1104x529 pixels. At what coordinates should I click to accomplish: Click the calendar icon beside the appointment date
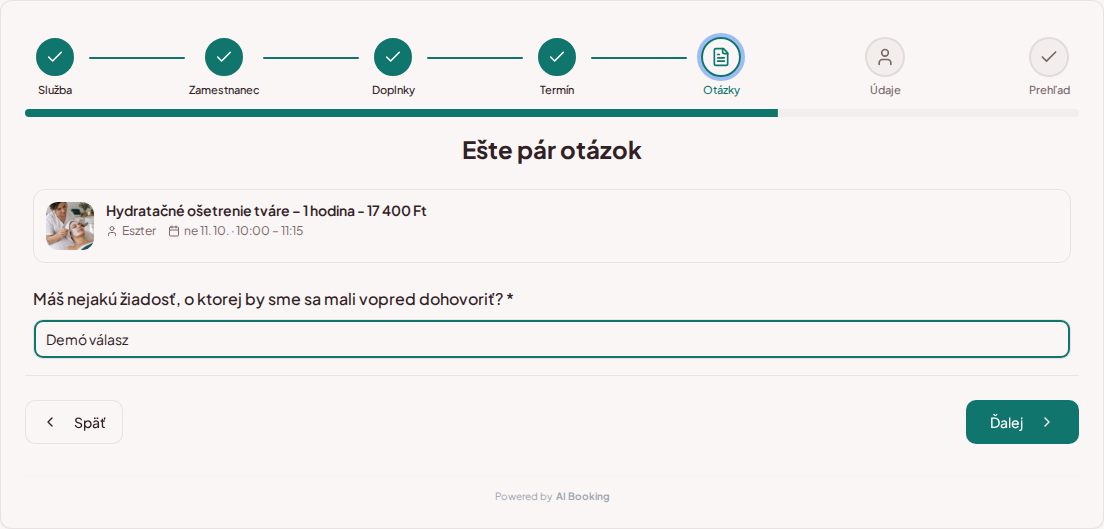(174, 231)
